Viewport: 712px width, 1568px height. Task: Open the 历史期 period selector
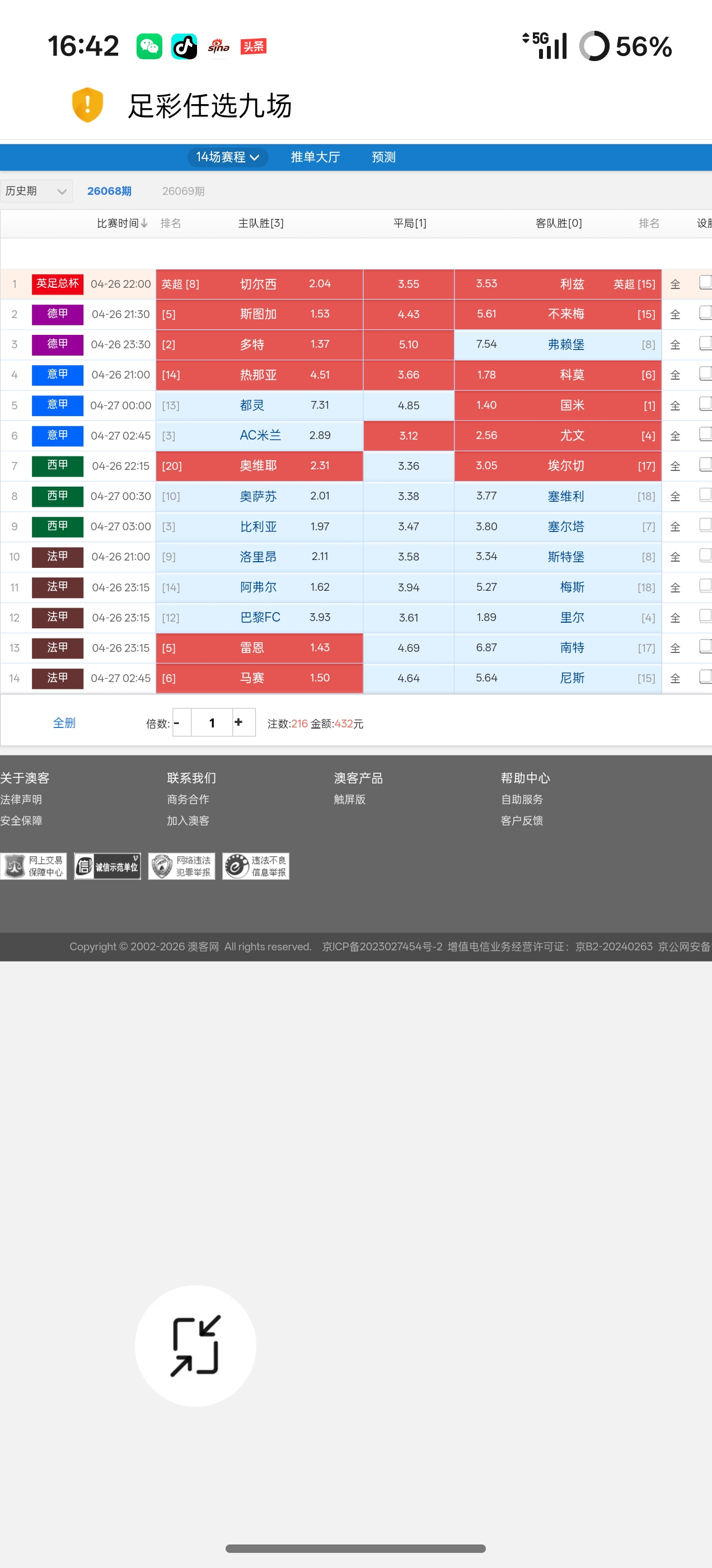pyautogui.click(x=36, y=191)
